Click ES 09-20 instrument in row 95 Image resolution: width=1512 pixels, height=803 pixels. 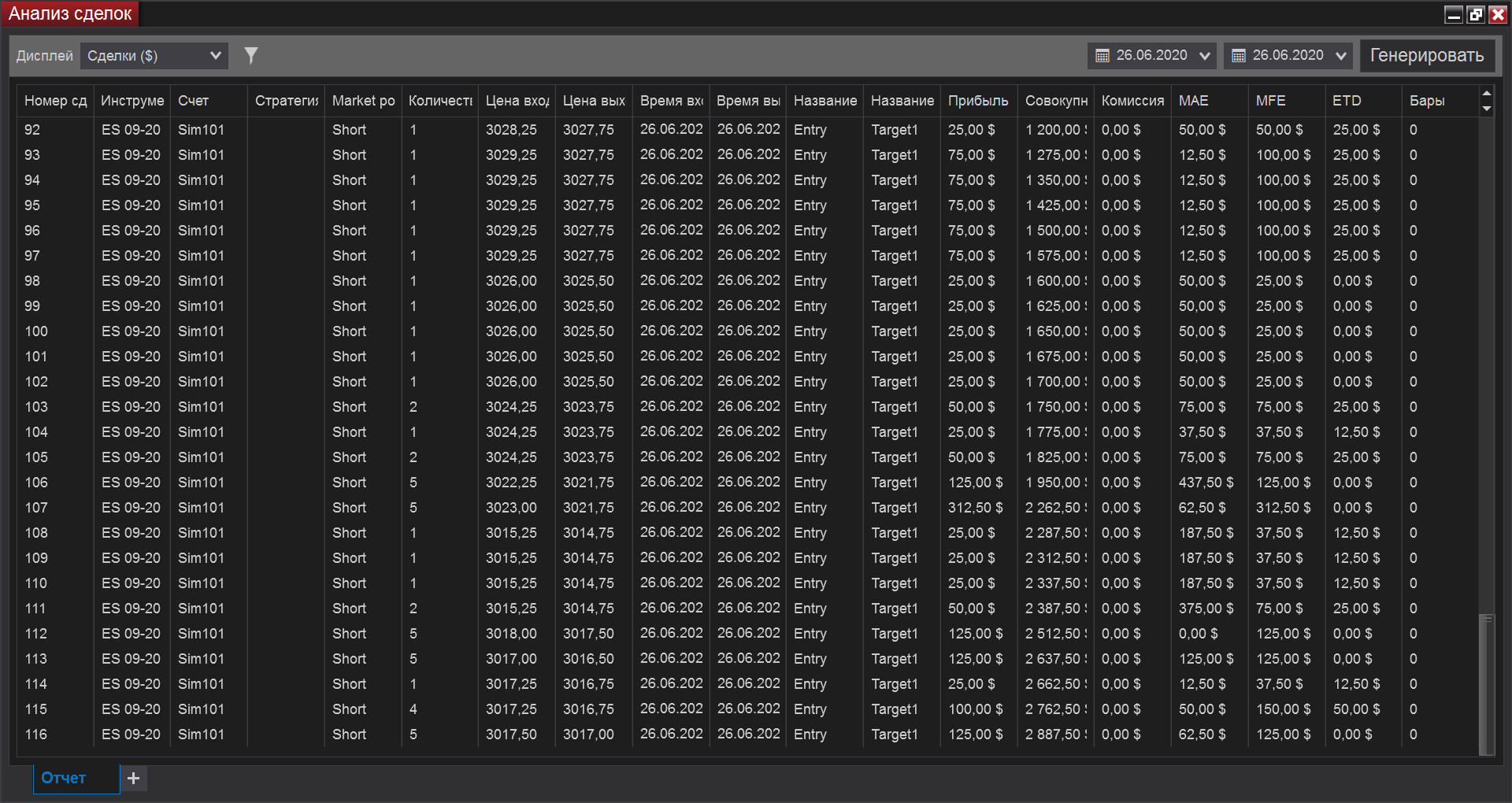(131, 205)
